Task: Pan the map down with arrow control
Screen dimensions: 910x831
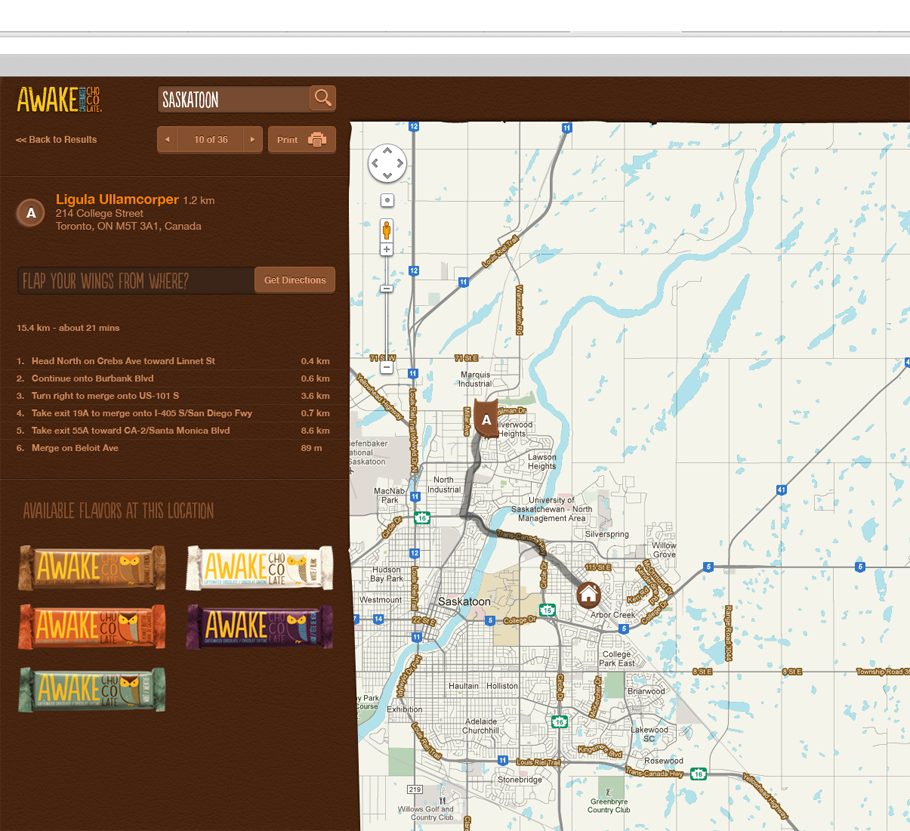Action: tap(387, 175)
